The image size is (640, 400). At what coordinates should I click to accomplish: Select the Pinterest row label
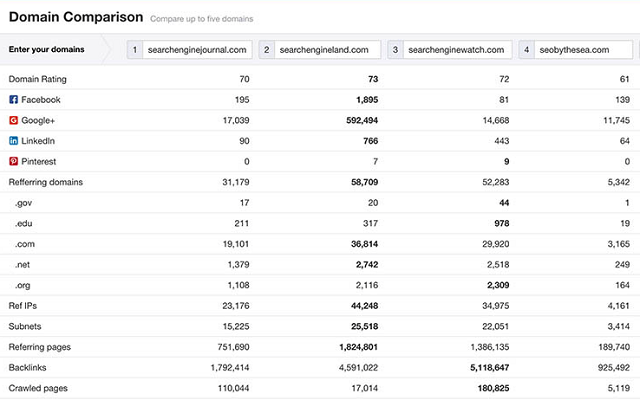(39, 161)
